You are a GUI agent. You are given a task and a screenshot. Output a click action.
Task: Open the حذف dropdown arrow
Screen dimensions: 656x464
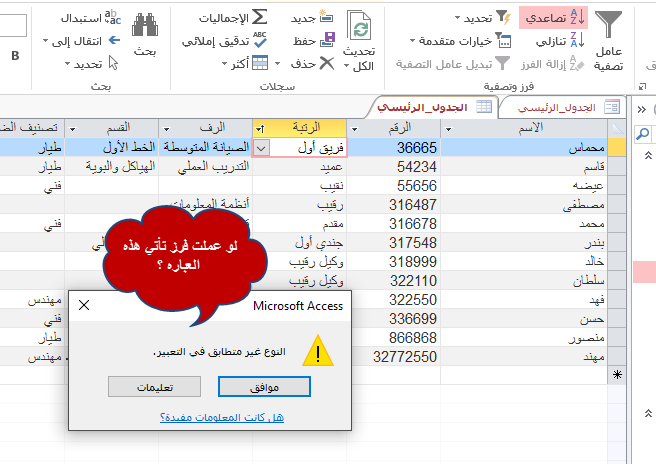tap(277, 64)
